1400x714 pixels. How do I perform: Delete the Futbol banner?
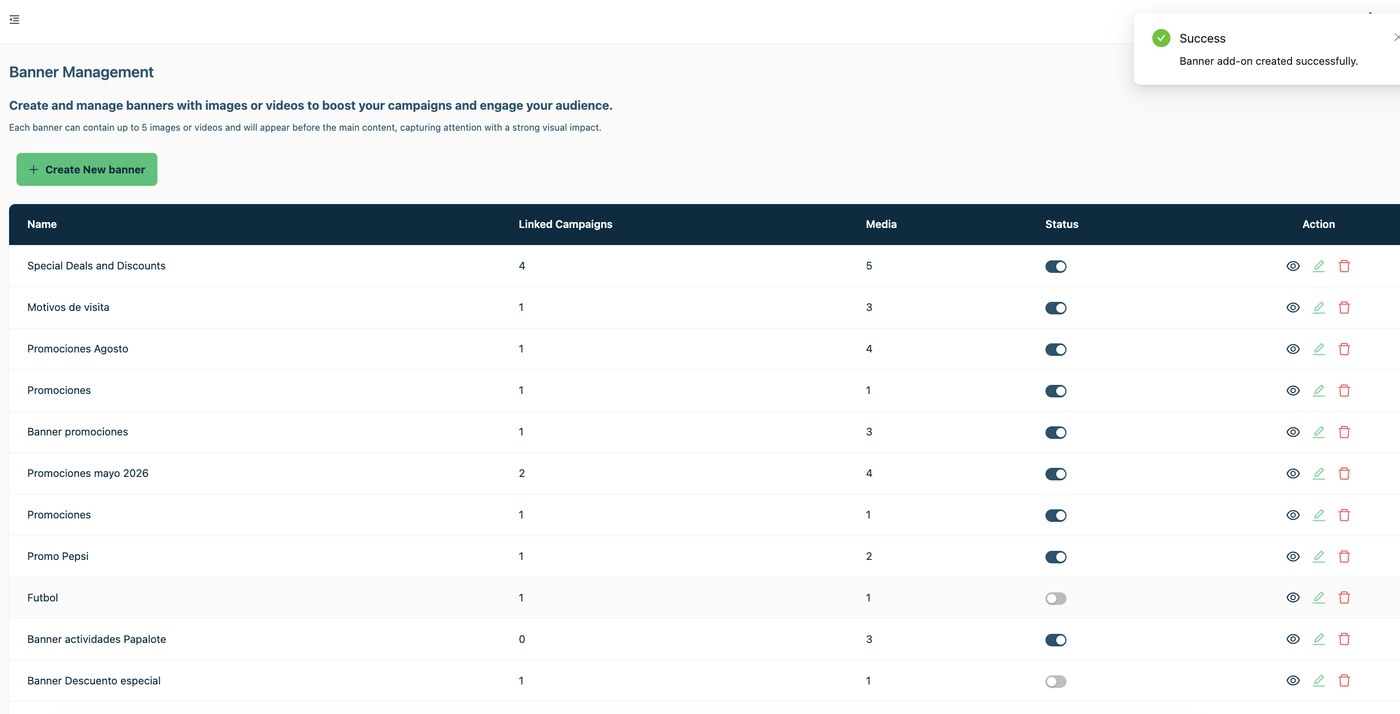(1344, 598)
